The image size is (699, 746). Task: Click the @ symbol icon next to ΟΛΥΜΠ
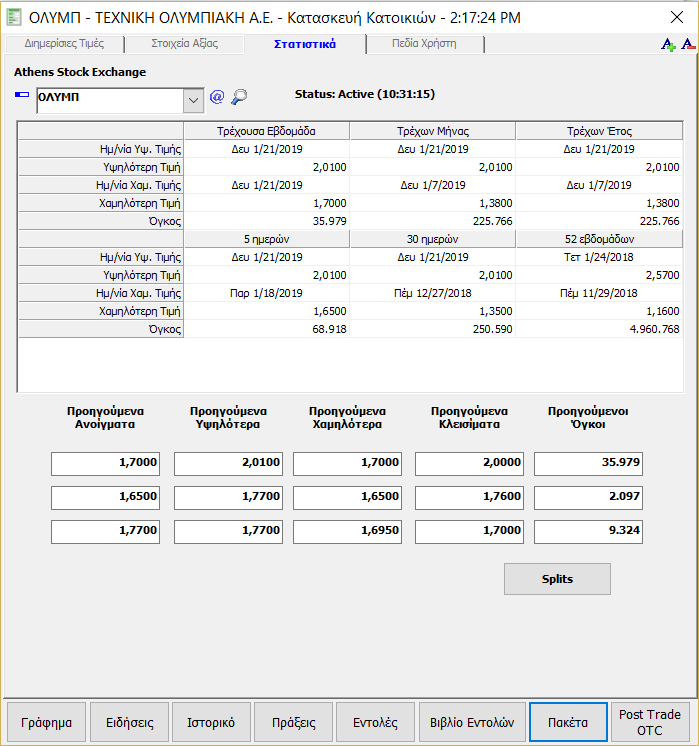click(x=217, y=97)
